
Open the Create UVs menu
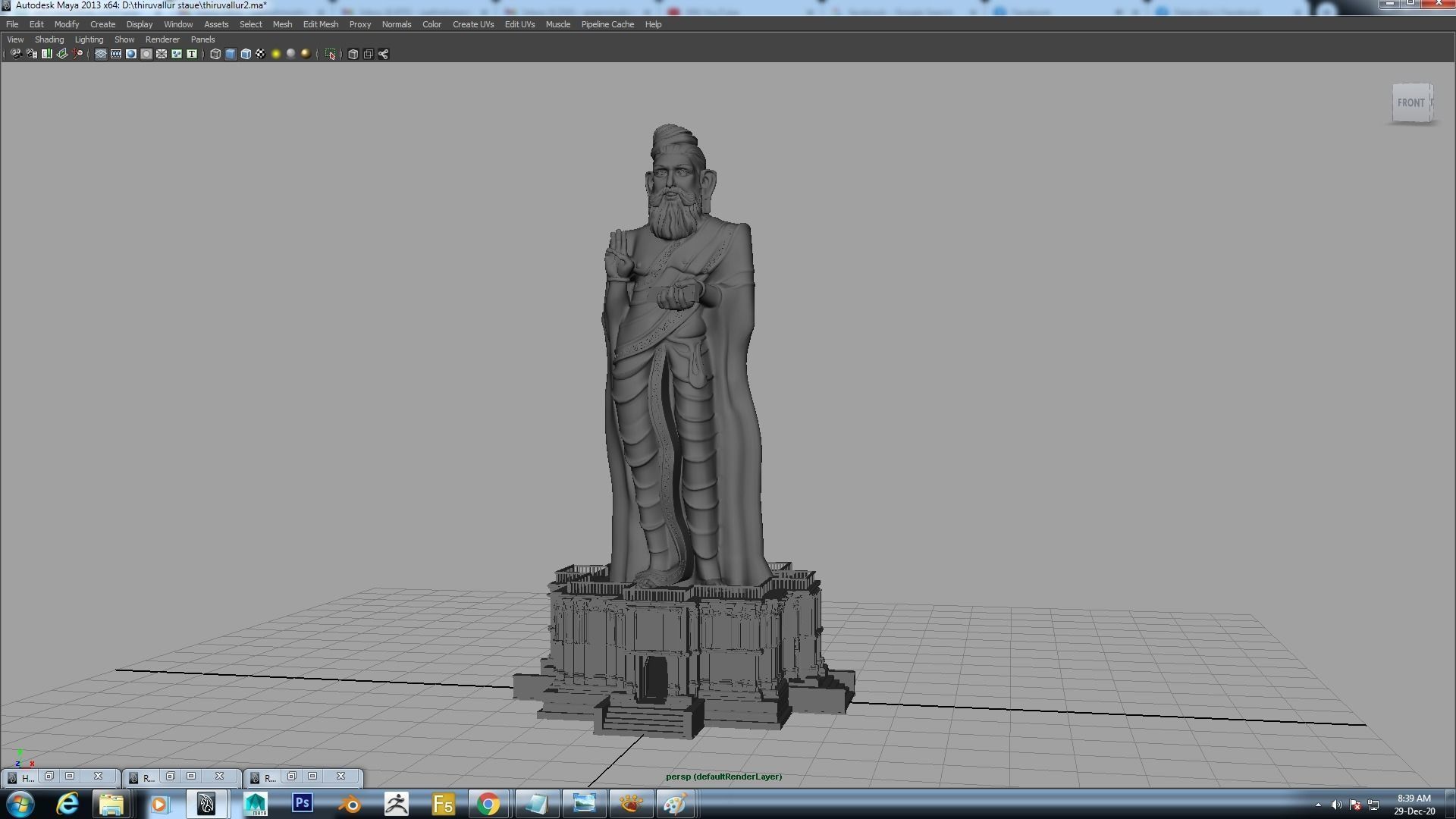coord(473,24)
